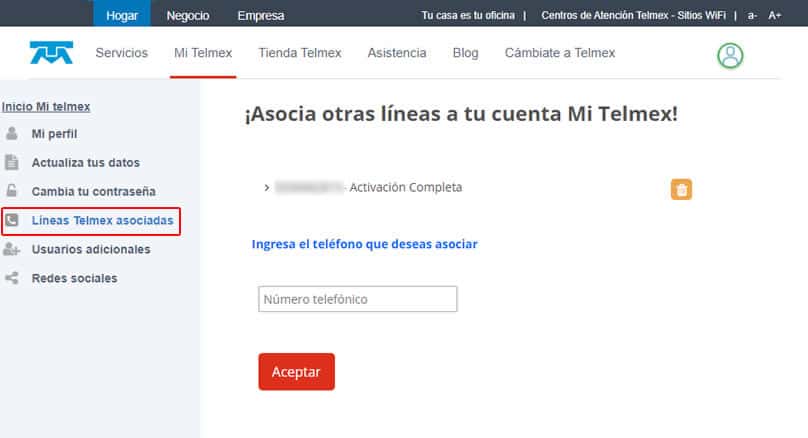808x438 pixels.
Task: Delete associated line with trash icon
Action: (x=681, y=190)
